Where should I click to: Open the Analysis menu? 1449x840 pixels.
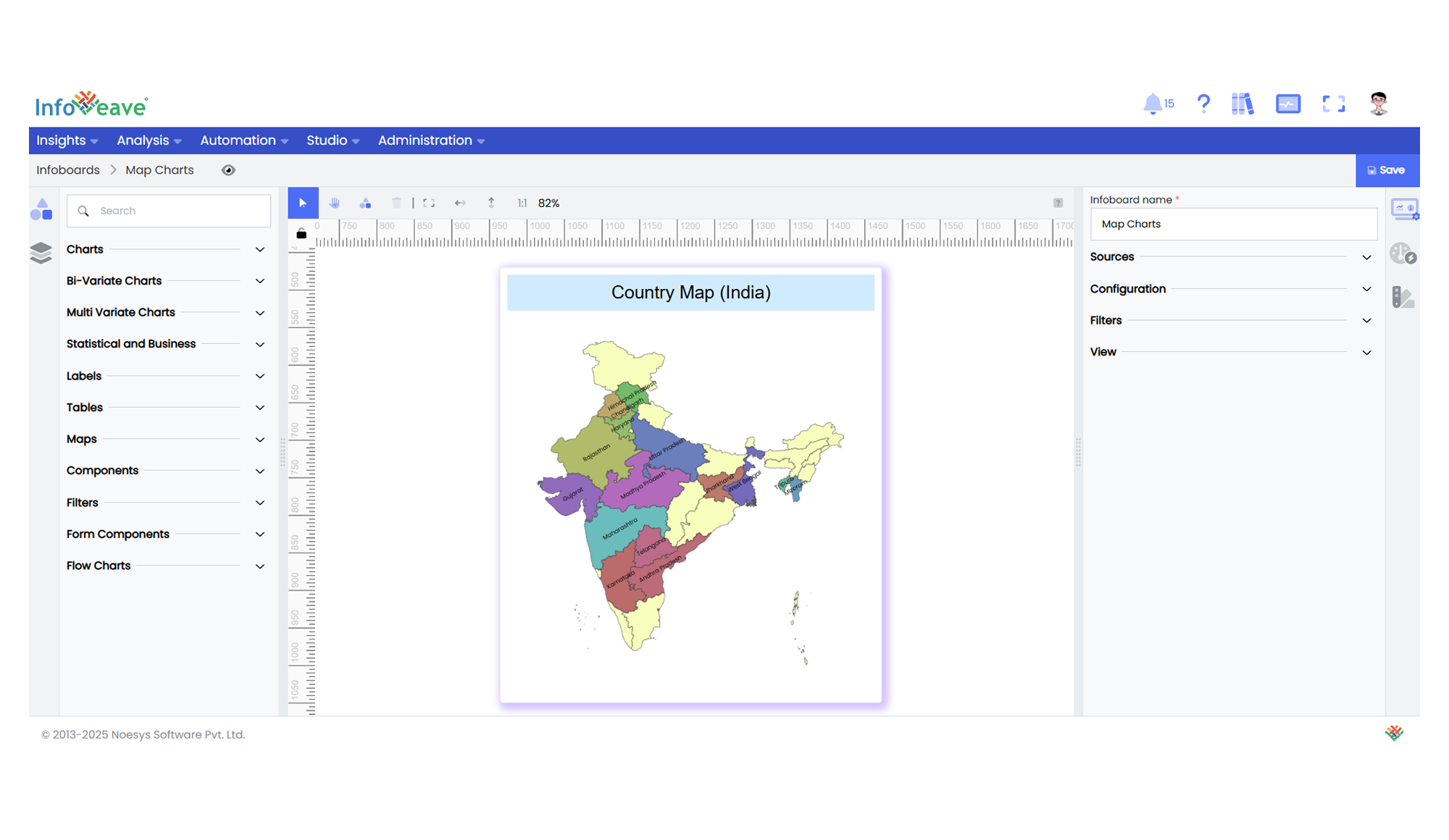[x=149, y=140]
